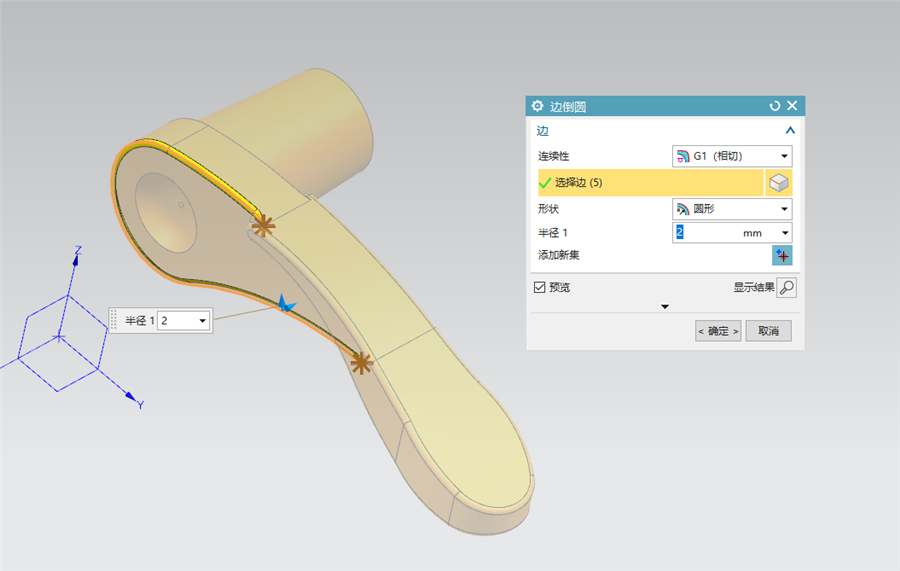900x571 pixels.
Task: Expand more dialog options triangle
Action: click(665, 306)
